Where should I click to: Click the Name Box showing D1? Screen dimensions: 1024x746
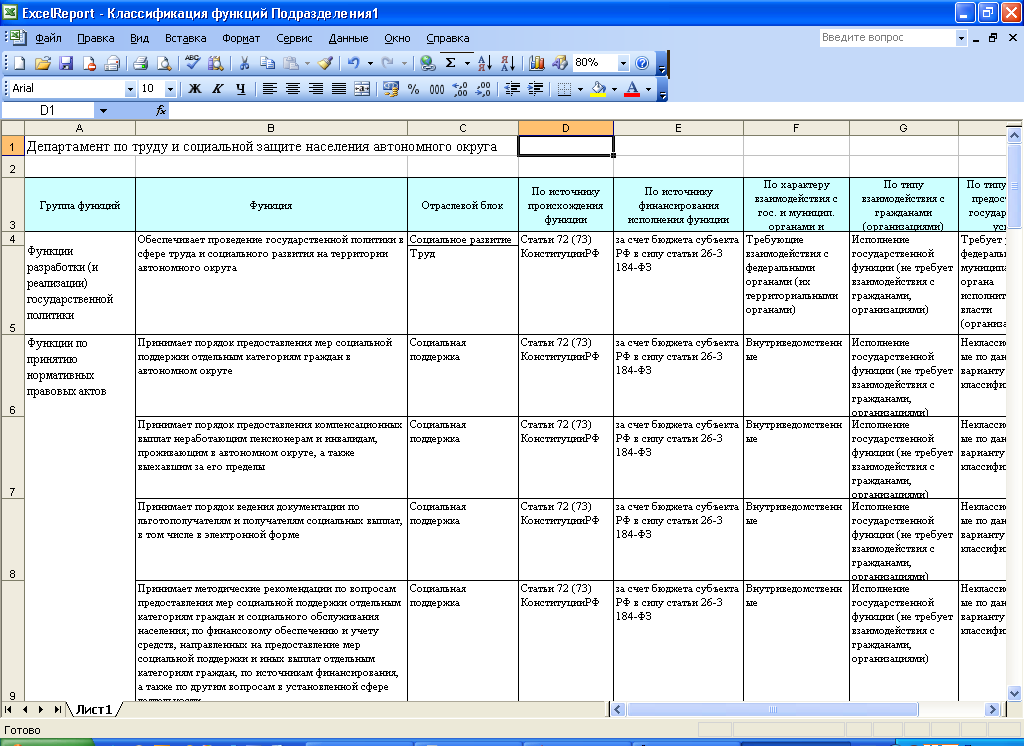48,110
